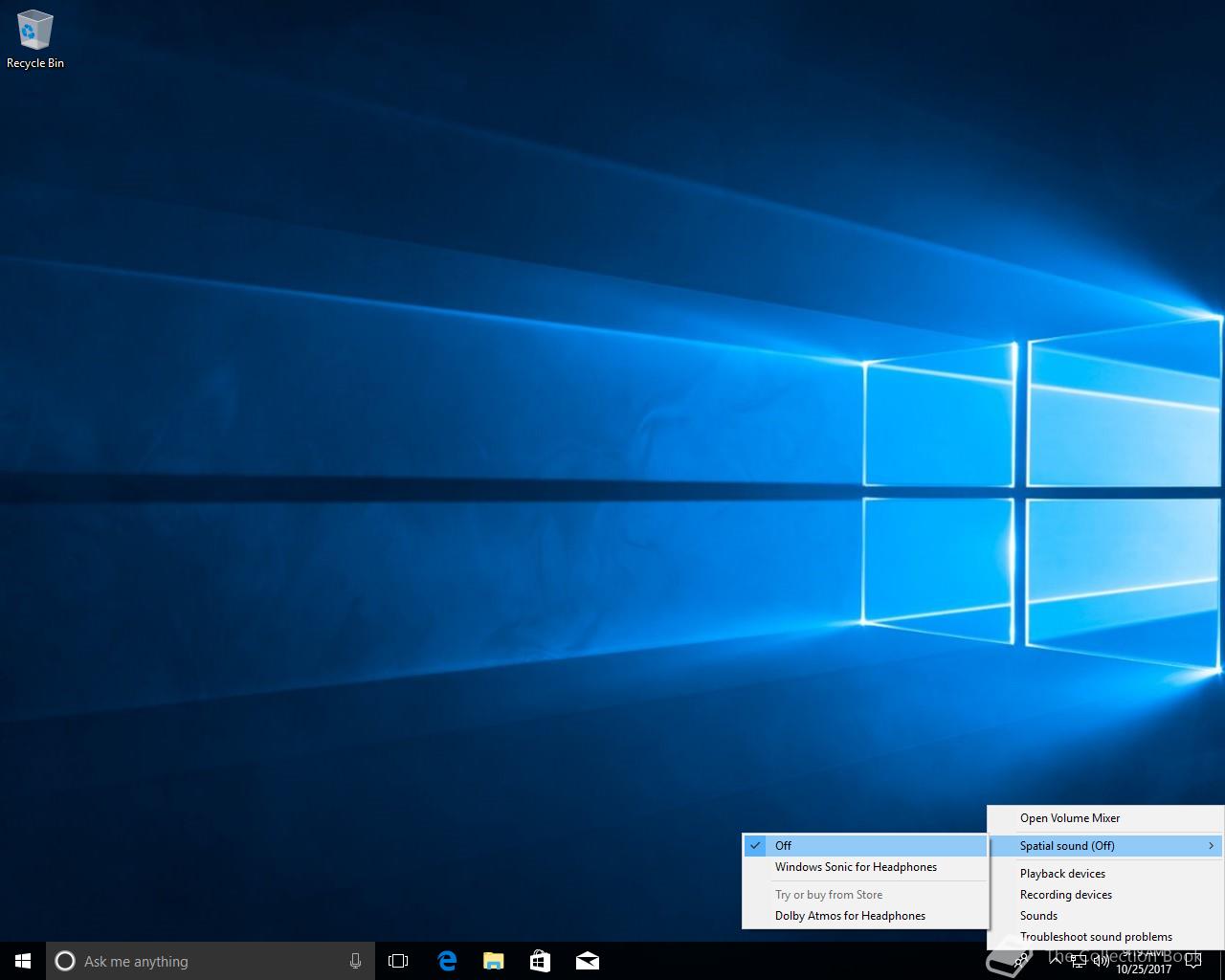Open Volume Mixer from the context menu

[x=1105, y=818]
